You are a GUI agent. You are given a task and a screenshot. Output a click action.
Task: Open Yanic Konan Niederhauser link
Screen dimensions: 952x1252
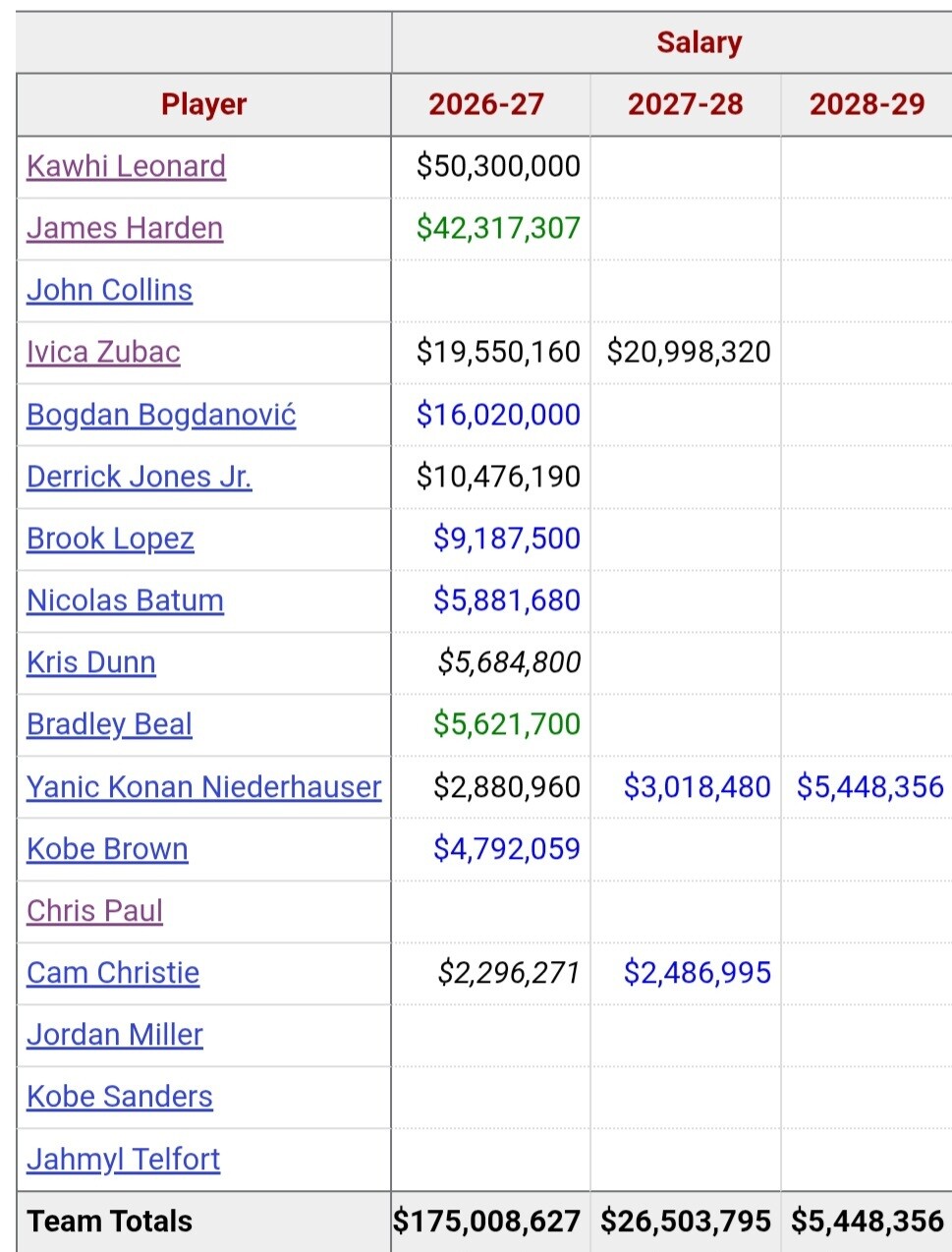tap(203, 787)
